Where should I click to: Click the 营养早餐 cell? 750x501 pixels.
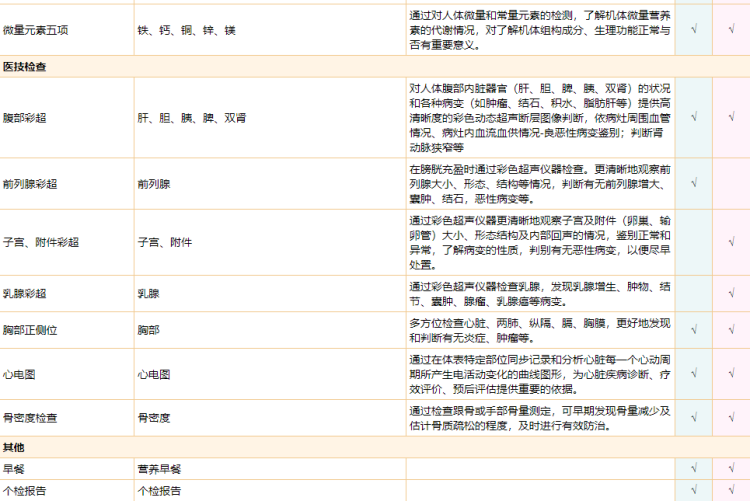[159, 468]
